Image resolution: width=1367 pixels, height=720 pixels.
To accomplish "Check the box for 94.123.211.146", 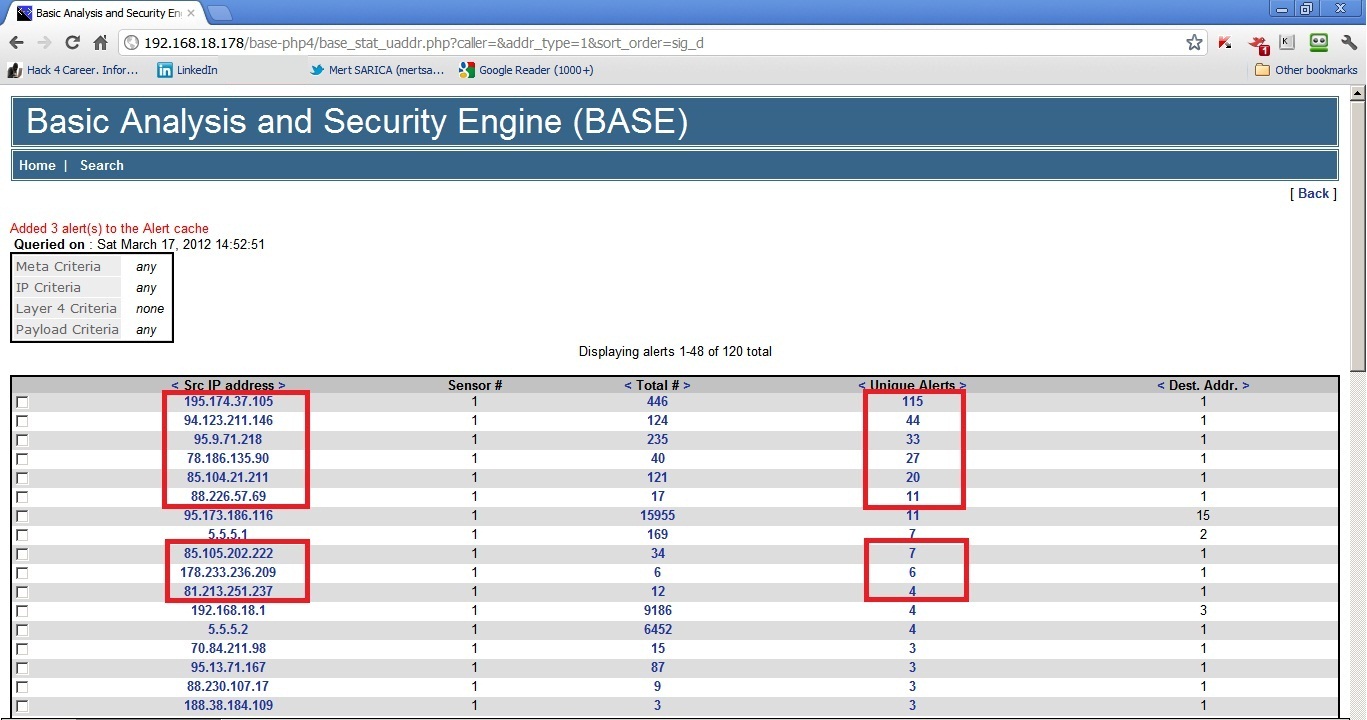I will tap(22, 421).
